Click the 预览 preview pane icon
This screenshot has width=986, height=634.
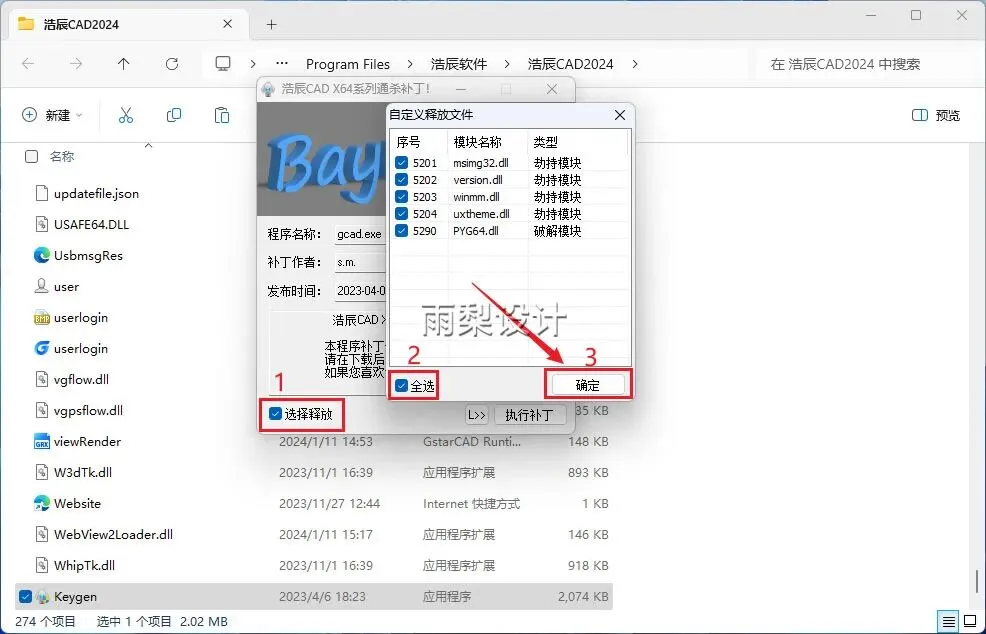coord(919,115)
